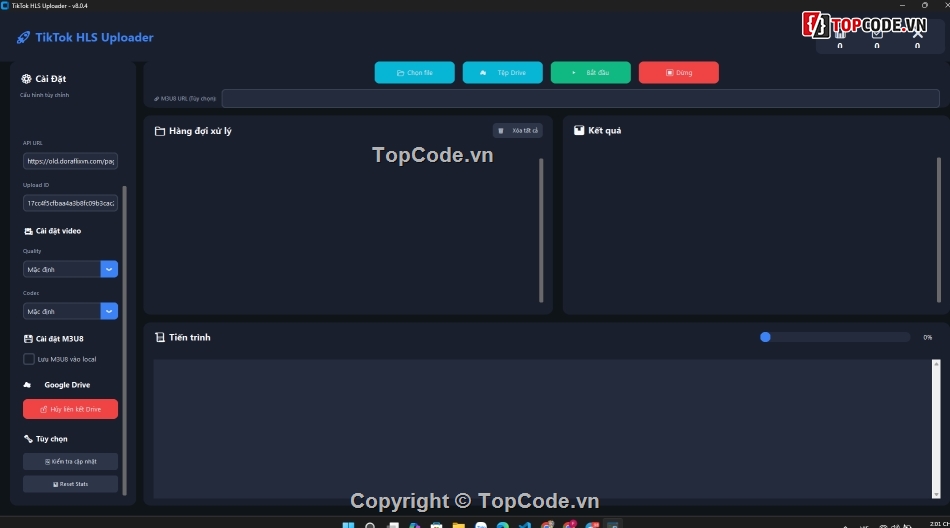The width and height of the screenshot is (950, 528).
Task: Click into the API URL field
Action: point(70,161)
